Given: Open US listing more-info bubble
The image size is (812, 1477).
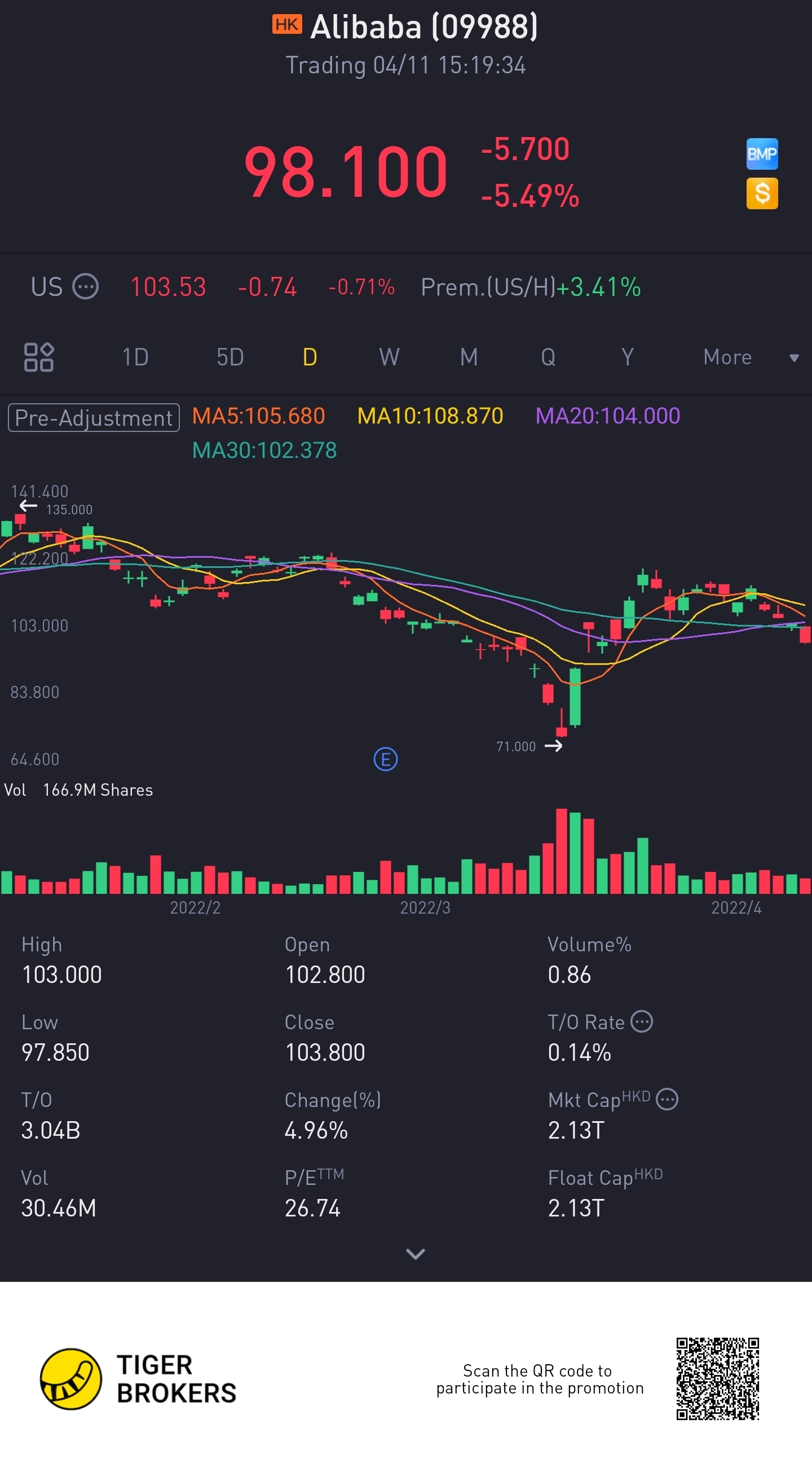Looking at the screenshot, I should coord(86,286).
